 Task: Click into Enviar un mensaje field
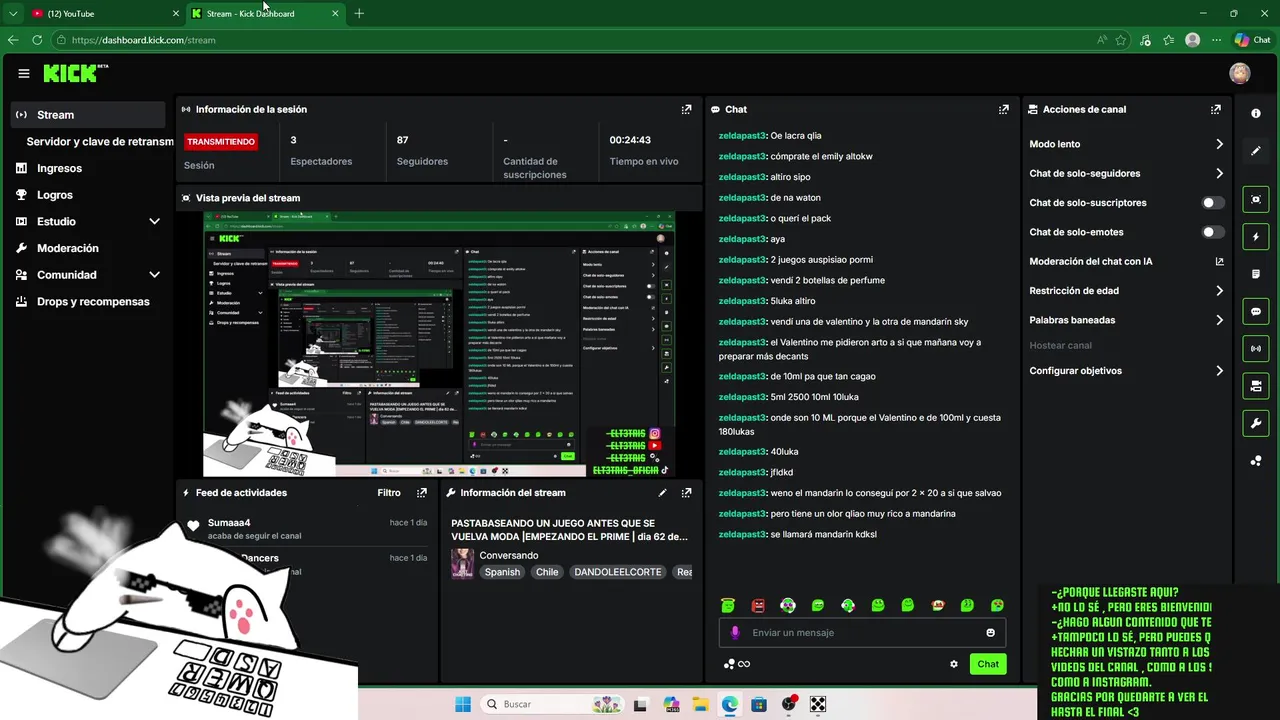coord(863,633)
